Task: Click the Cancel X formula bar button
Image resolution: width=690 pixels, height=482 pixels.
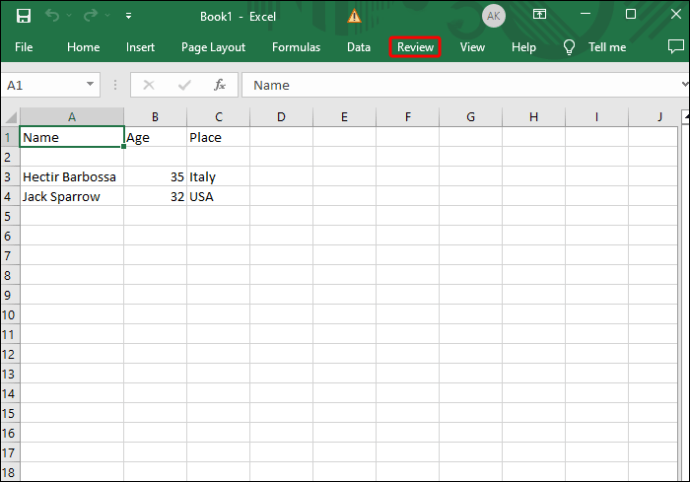Action: pos(149,85)
